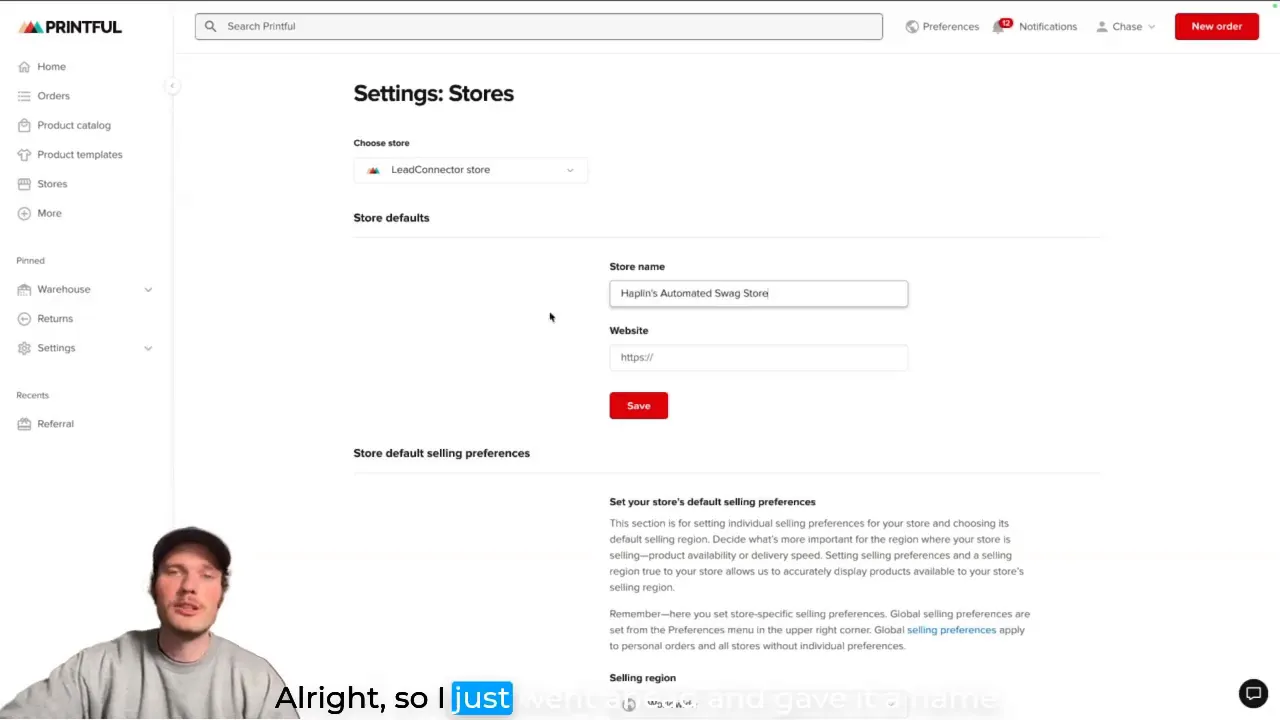Click the Notifications label in header
Viewport: 1280px width, 720px height.
(x=1047, y=27)
